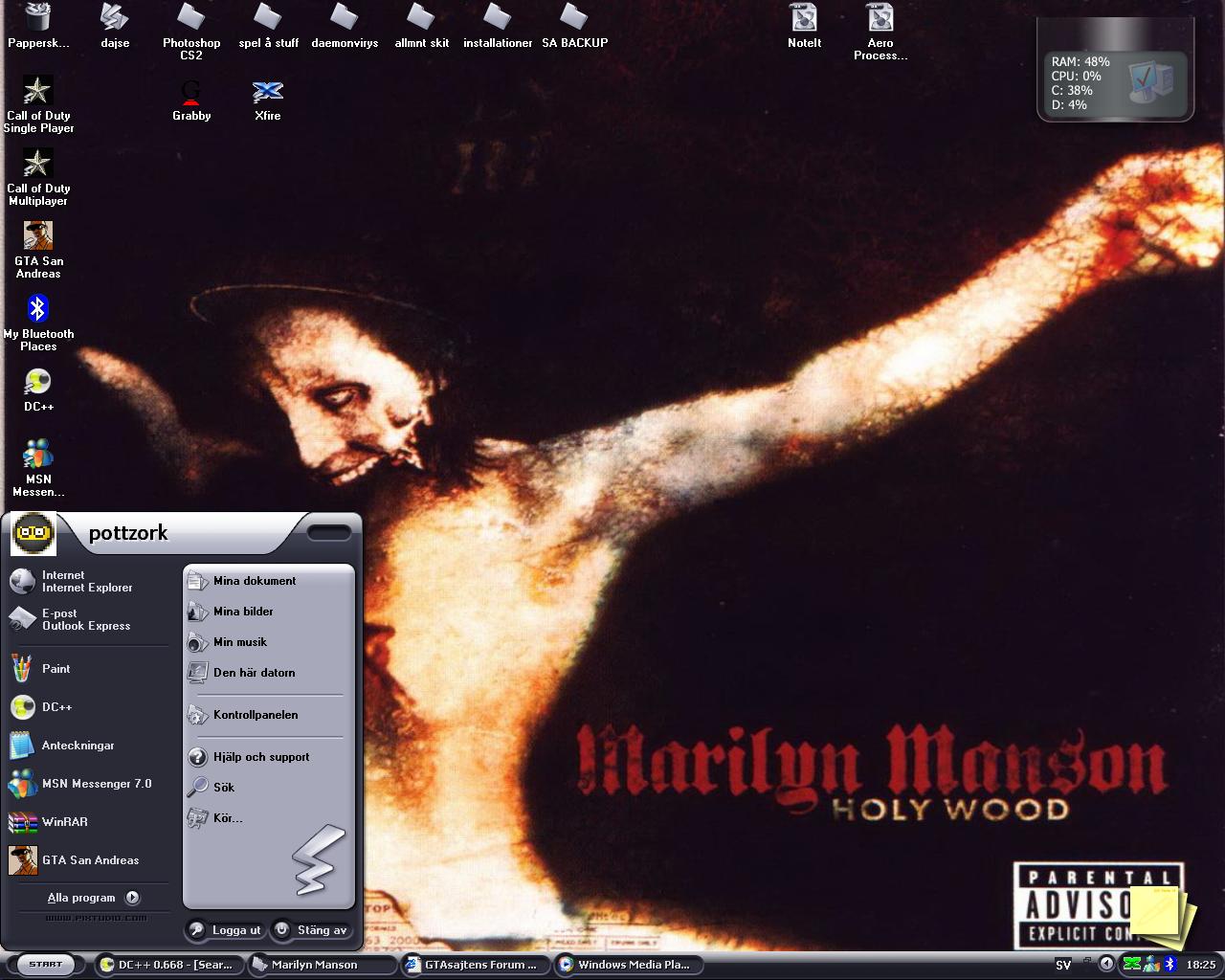Open Min musik in Start menu
1225x980 pixels.
[x=268, y=641]
